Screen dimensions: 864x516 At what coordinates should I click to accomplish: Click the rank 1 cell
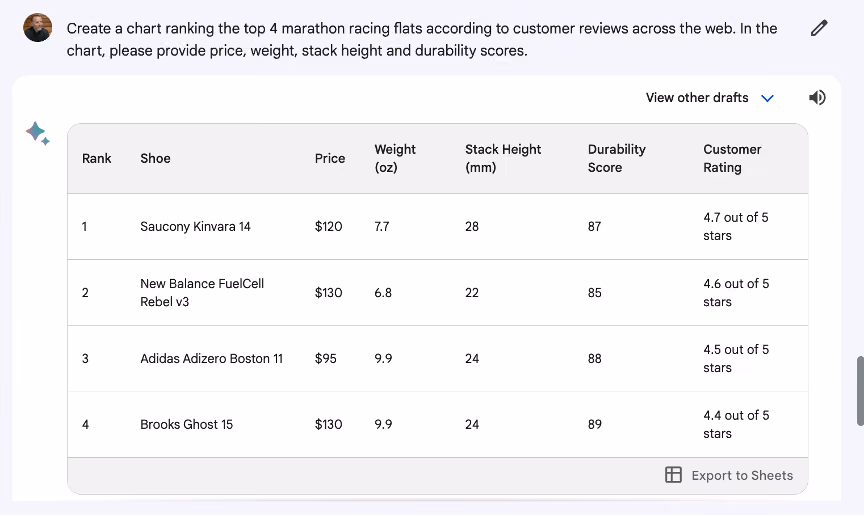(84, 227)
